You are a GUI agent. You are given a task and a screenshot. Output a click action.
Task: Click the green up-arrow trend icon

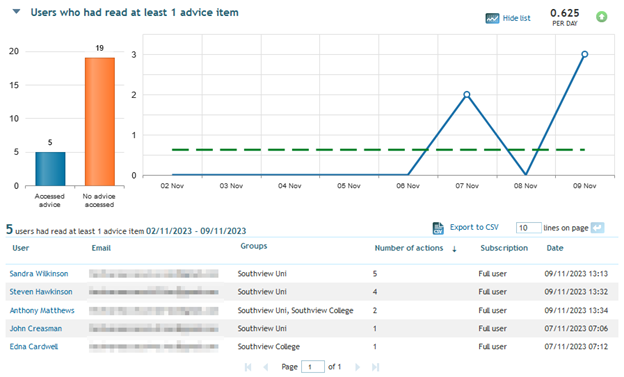click(601, 17)
